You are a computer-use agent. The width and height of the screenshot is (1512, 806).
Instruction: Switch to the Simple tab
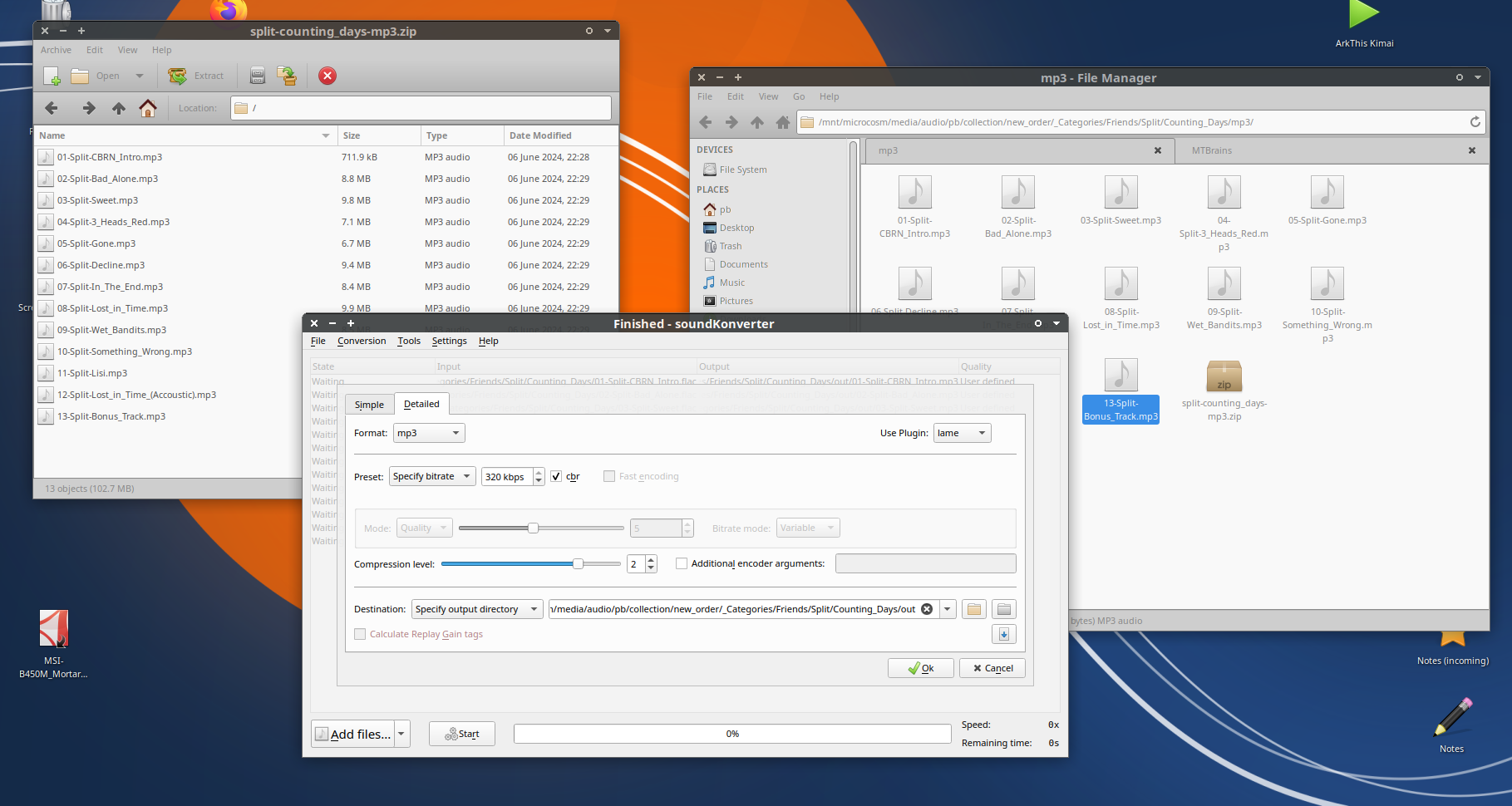coord(369,405)
